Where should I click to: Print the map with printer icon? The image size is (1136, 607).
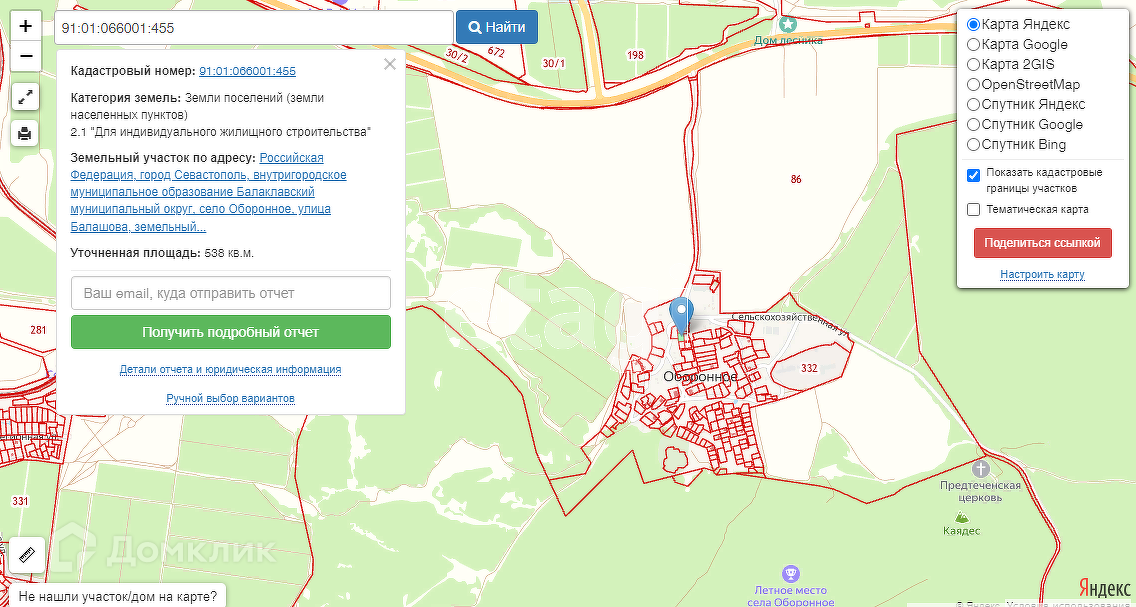pos(25,133)
